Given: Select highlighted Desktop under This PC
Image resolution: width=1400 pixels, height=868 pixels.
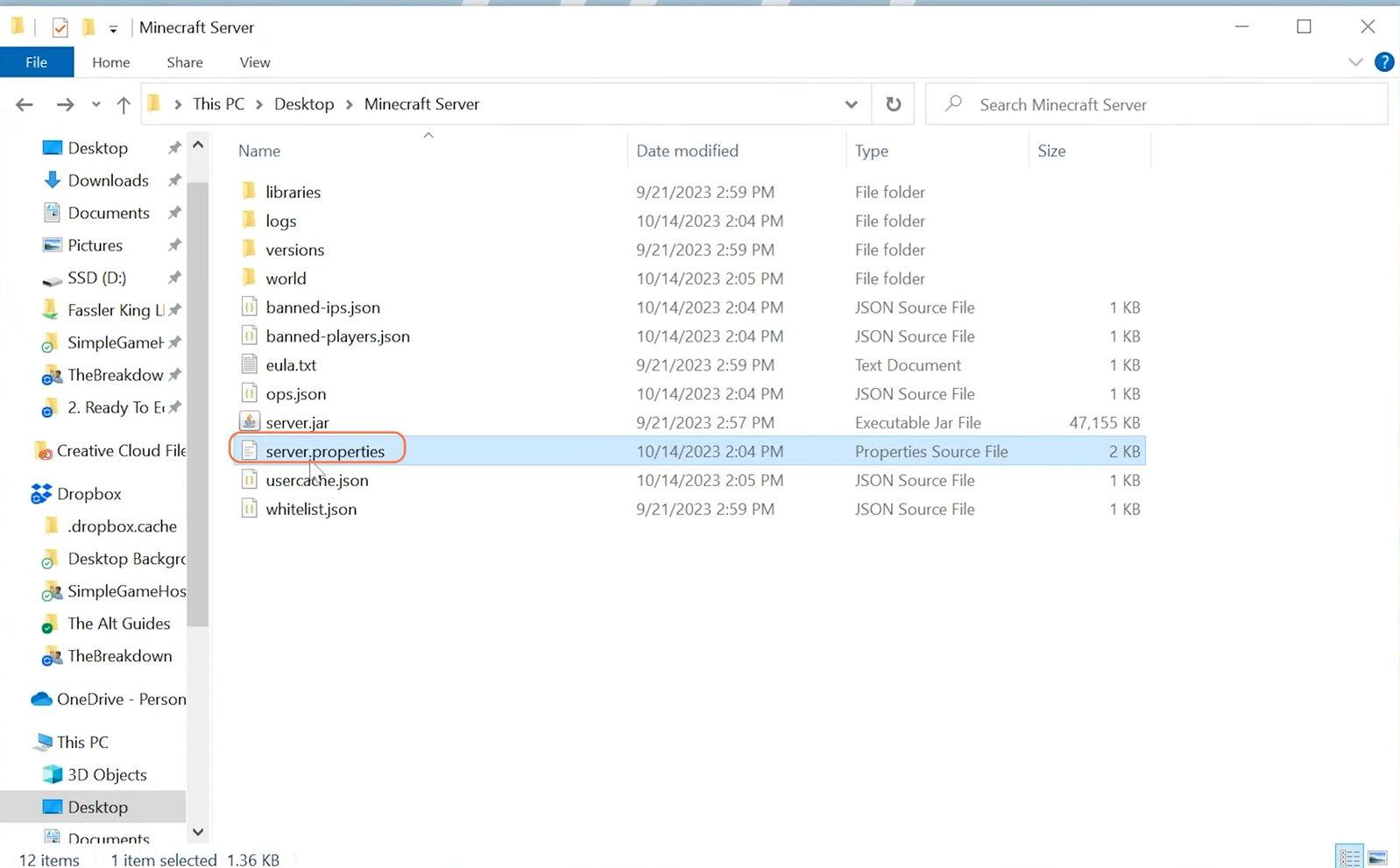Looking at the screenshot, I should coord(93,807).
